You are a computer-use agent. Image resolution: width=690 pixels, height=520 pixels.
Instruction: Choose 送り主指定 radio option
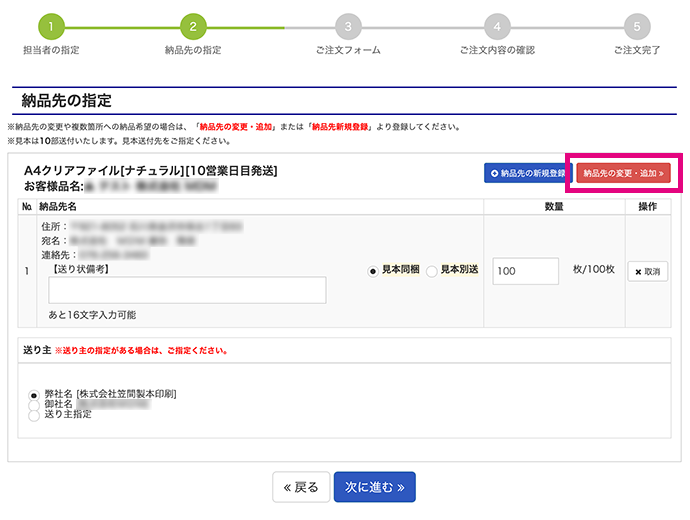pos(35,414)
